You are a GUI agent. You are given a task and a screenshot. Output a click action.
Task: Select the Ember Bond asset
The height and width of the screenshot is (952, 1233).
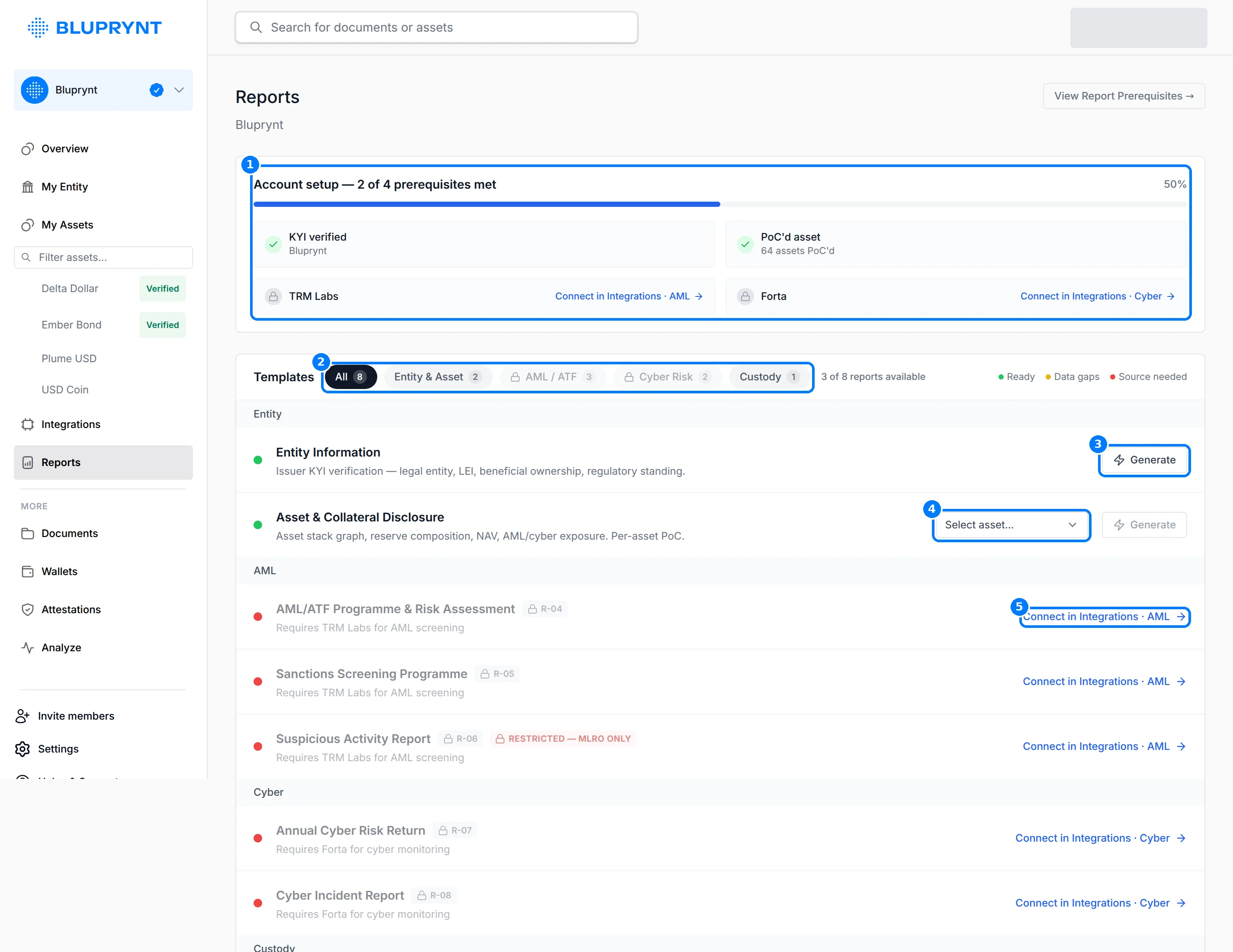click(72, 325)
